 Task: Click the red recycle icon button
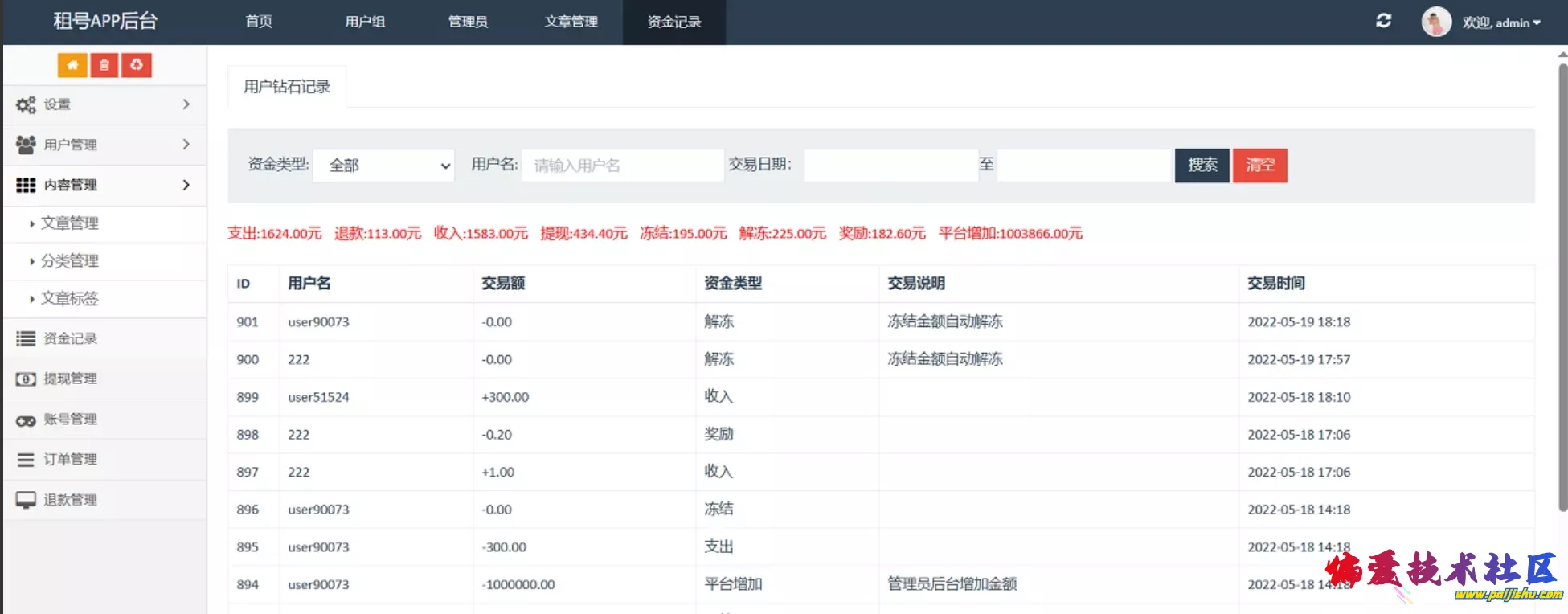click(x=137, y=65)
